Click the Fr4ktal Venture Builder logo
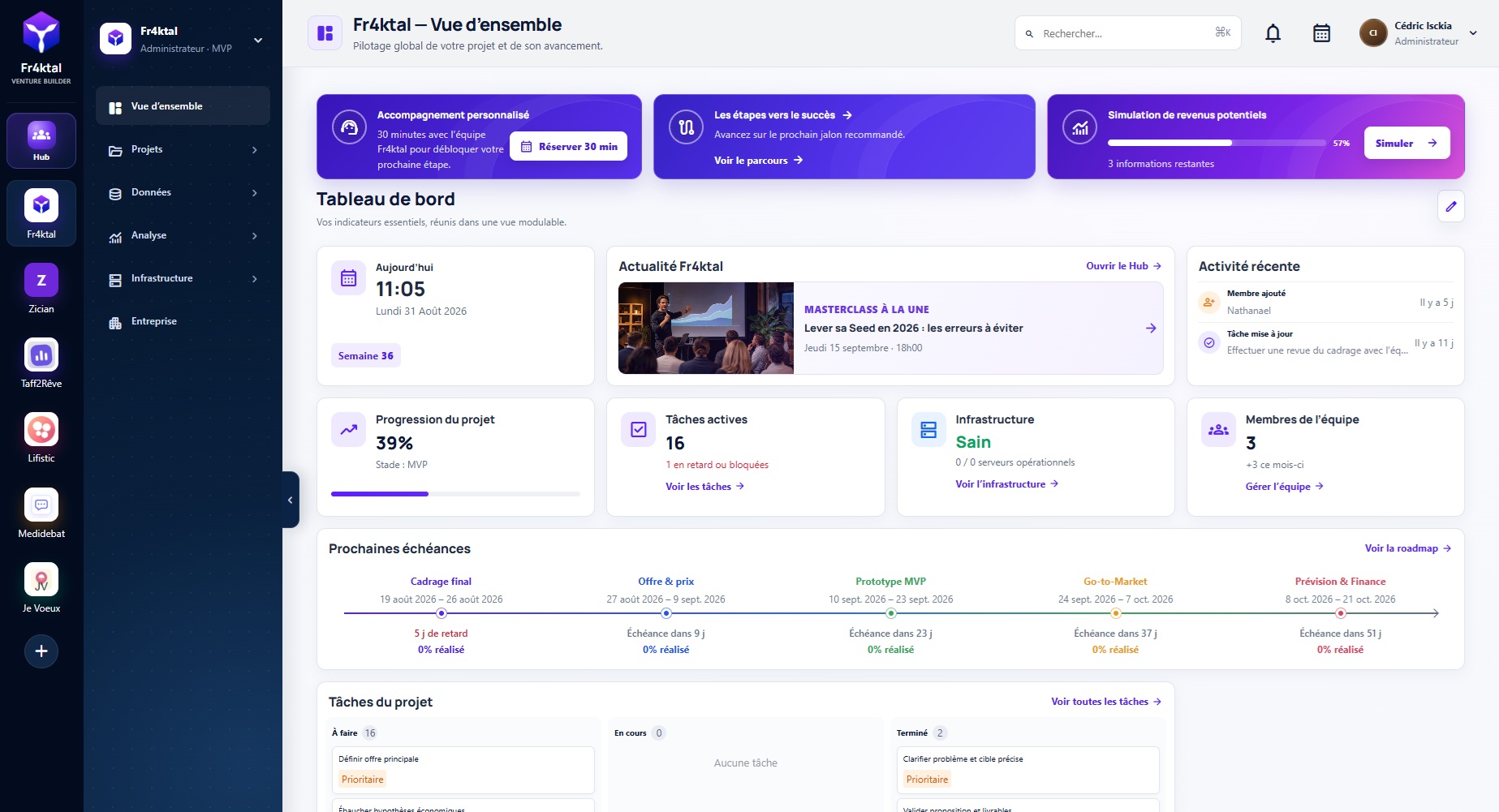Viewport: 1499px width, 812px height. pyautogui.click(x=41, y=47)
